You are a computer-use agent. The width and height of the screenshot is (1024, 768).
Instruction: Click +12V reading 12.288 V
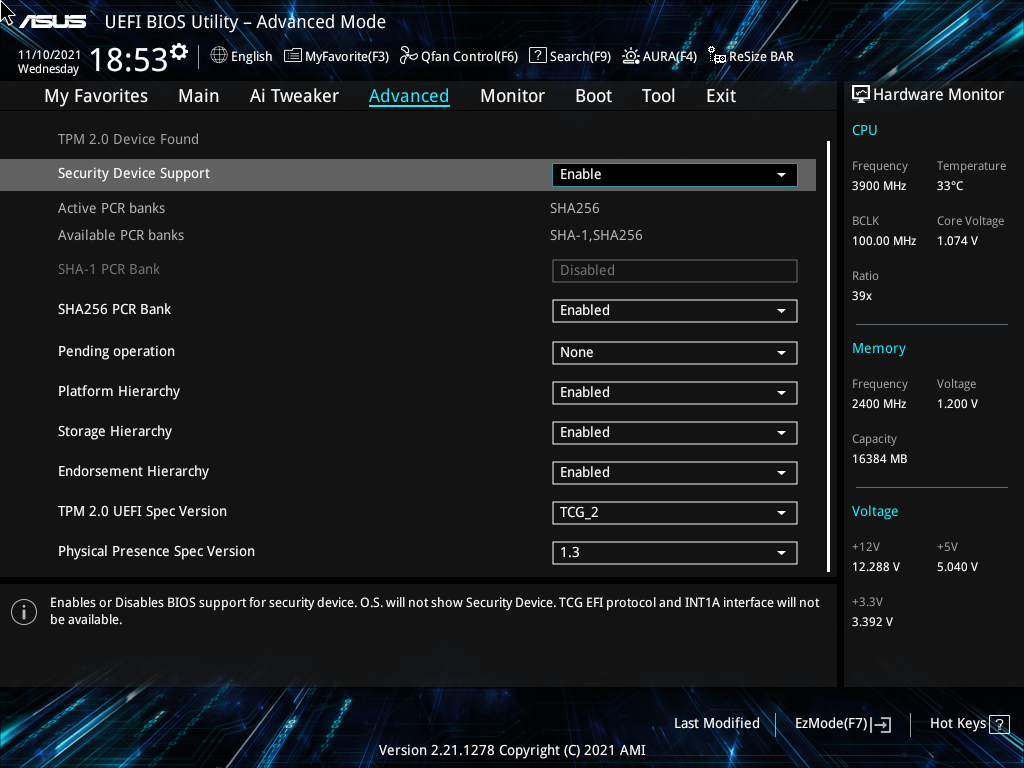(x=876, y=567)
